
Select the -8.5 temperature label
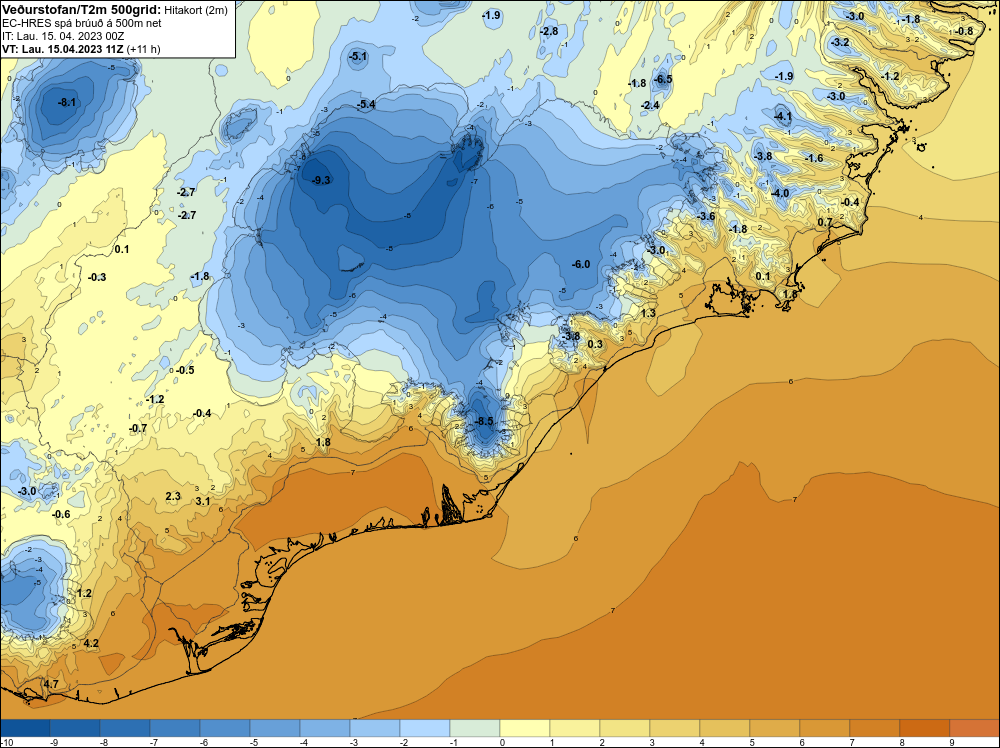(484, 422)
